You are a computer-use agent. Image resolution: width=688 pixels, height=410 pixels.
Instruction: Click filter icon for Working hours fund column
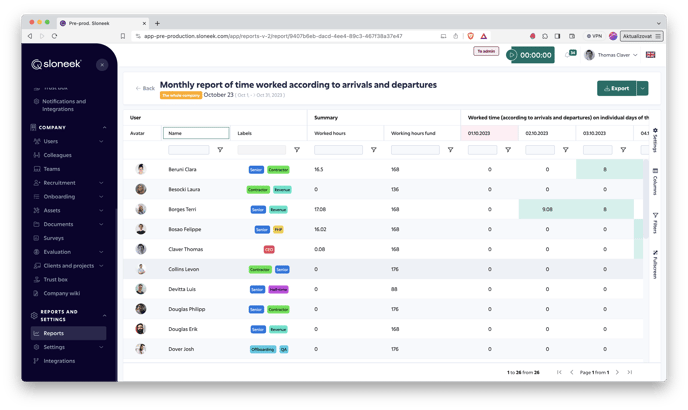tap(451, 150)
